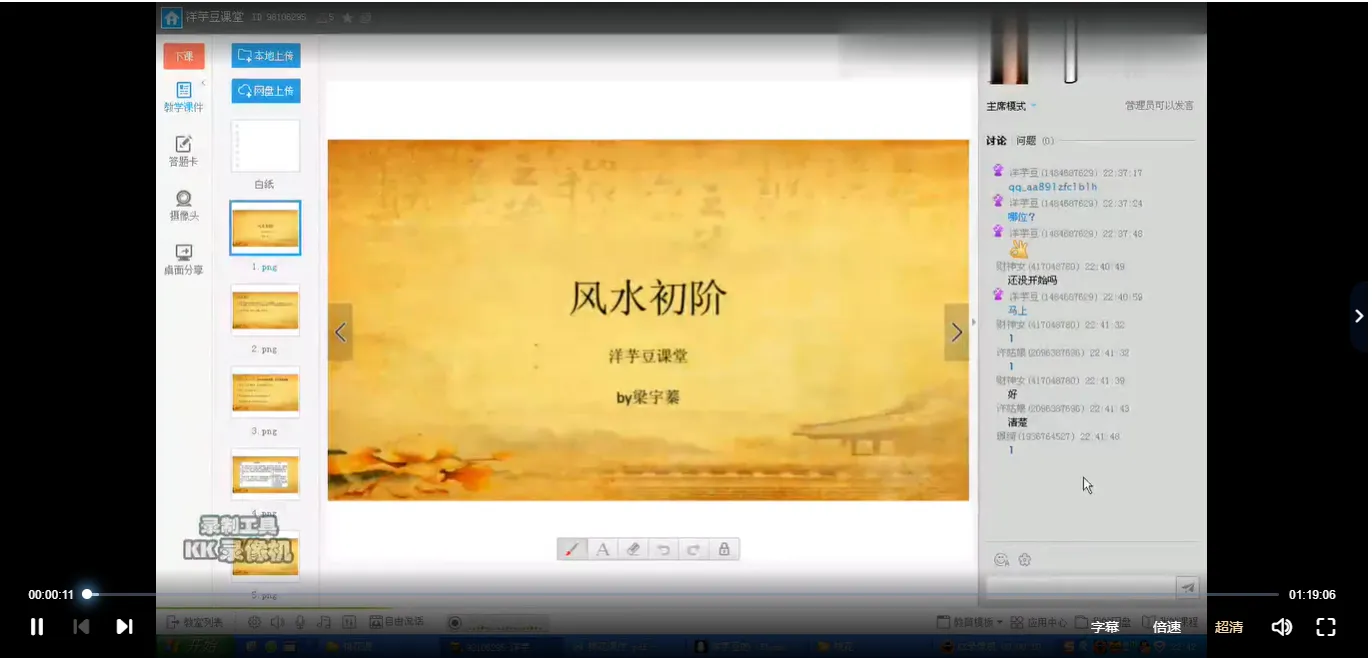
Task: Open the settings gear in bottom toolbar
Action: click(x=255, y=622)
